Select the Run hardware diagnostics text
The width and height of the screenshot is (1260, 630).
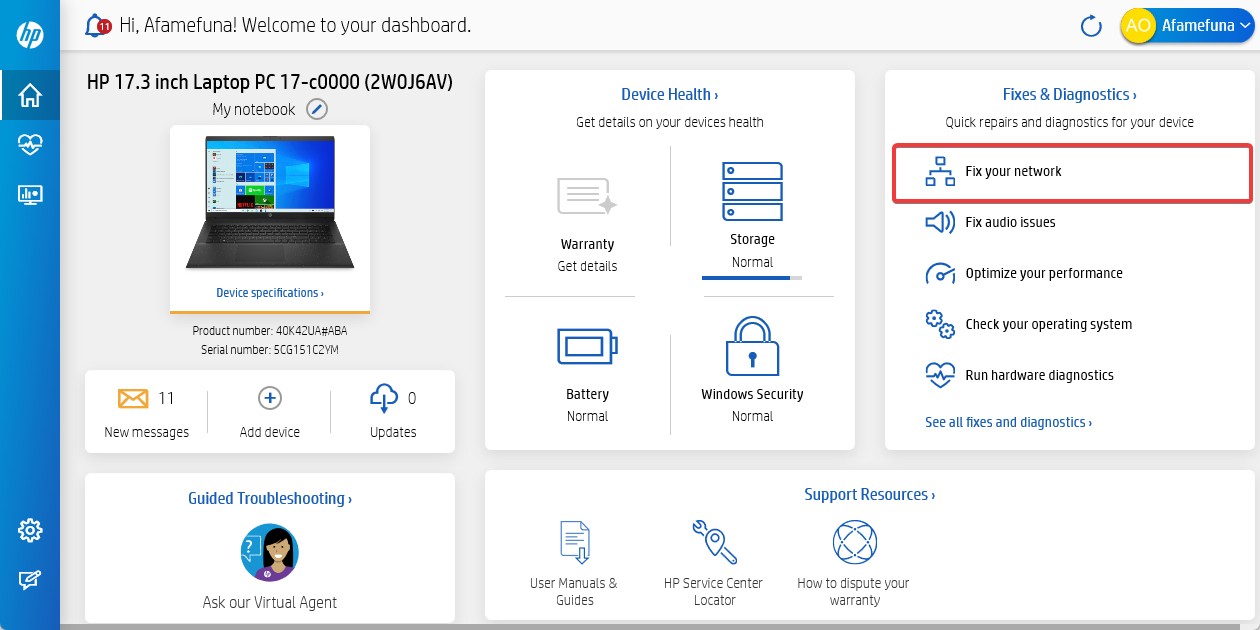1039,375
